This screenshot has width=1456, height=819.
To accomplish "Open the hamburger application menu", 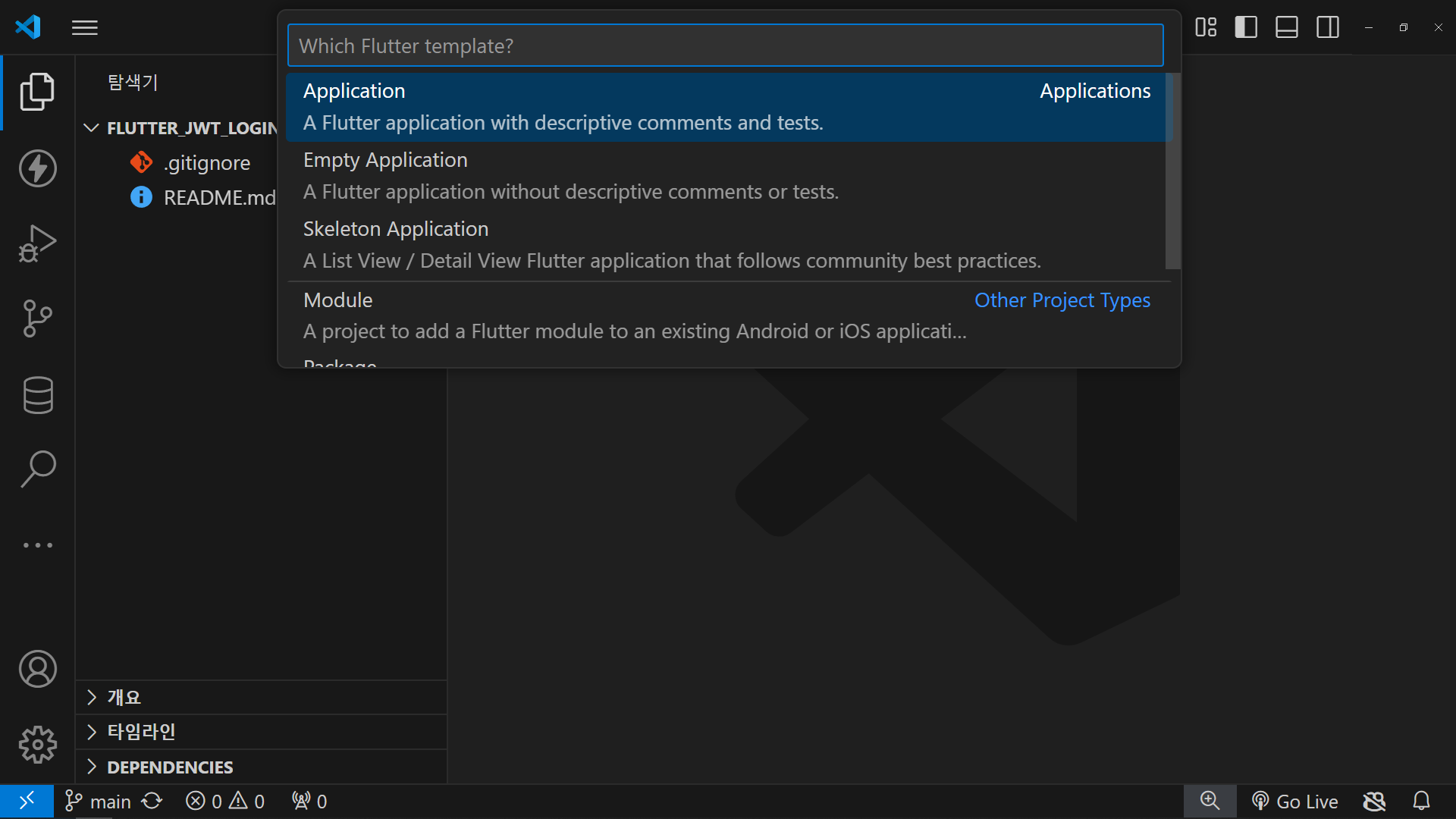I will pyautogui.click(x=85, y=28).
